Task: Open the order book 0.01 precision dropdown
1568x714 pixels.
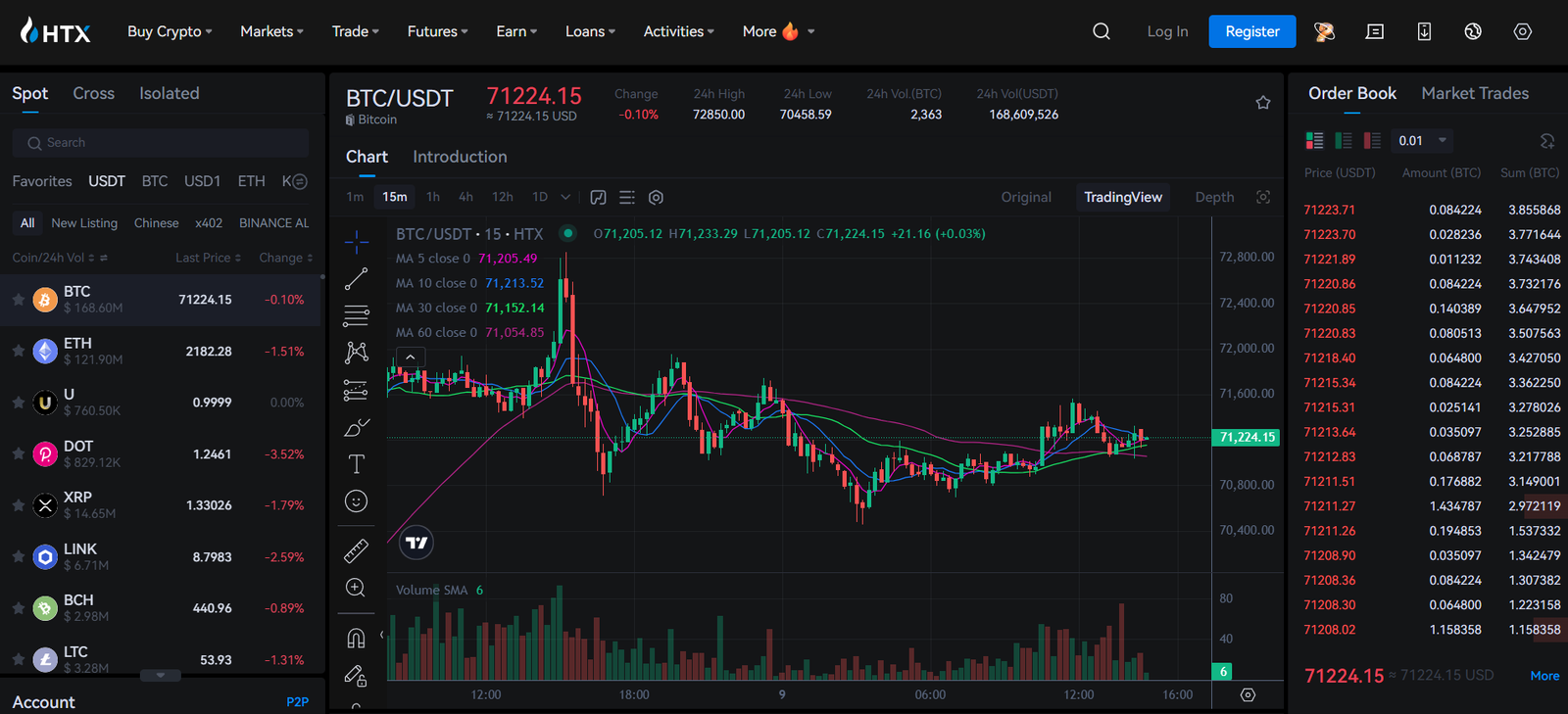Action: (1422, 141)
